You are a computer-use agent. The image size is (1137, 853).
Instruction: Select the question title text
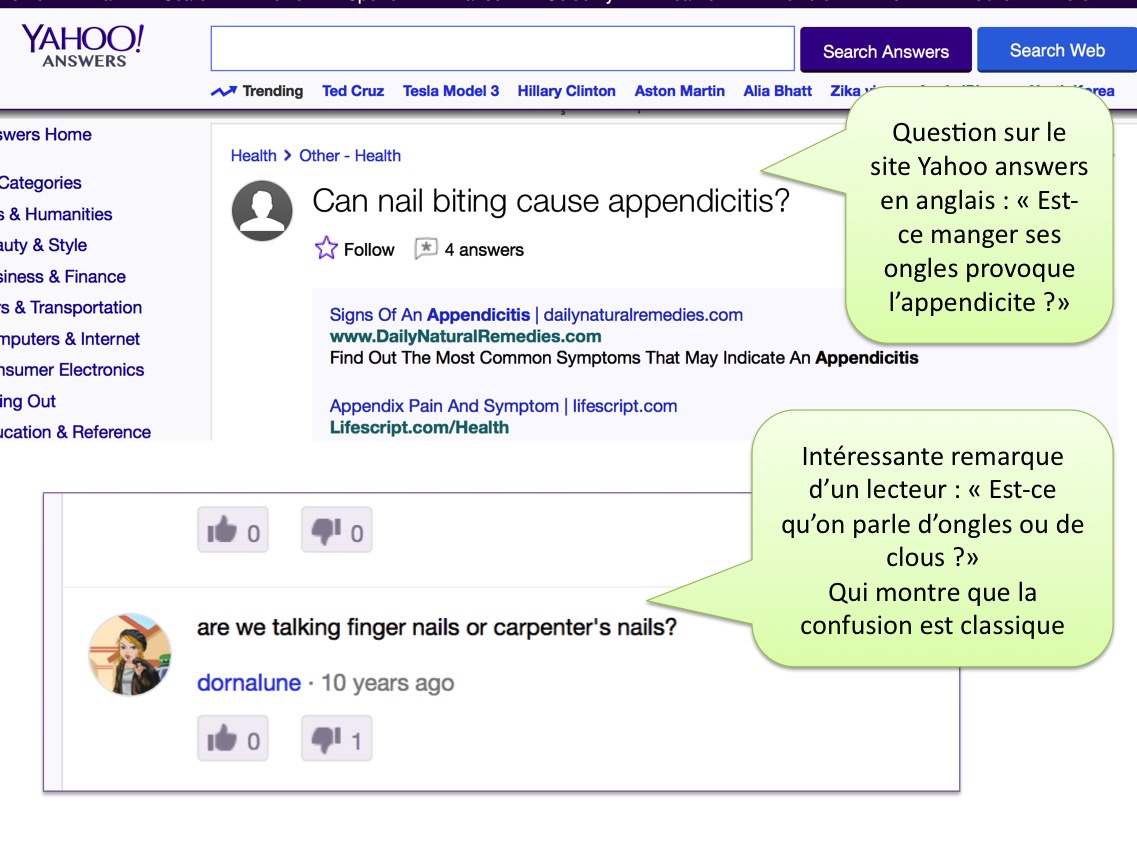550,202
